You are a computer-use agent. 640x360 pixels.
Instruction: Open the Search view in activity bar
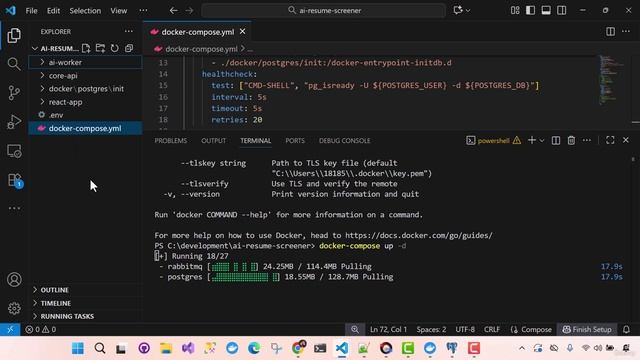(14, 64)
